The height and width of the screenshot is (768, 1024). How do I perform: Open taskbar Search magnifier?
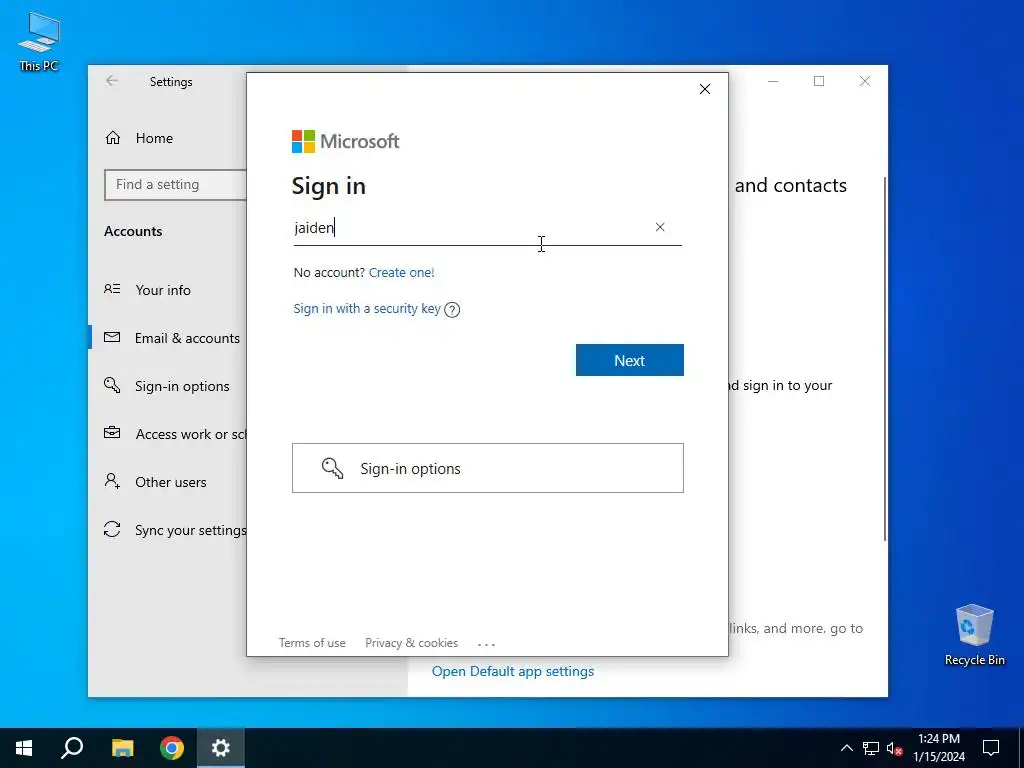[x=72, y=748]
